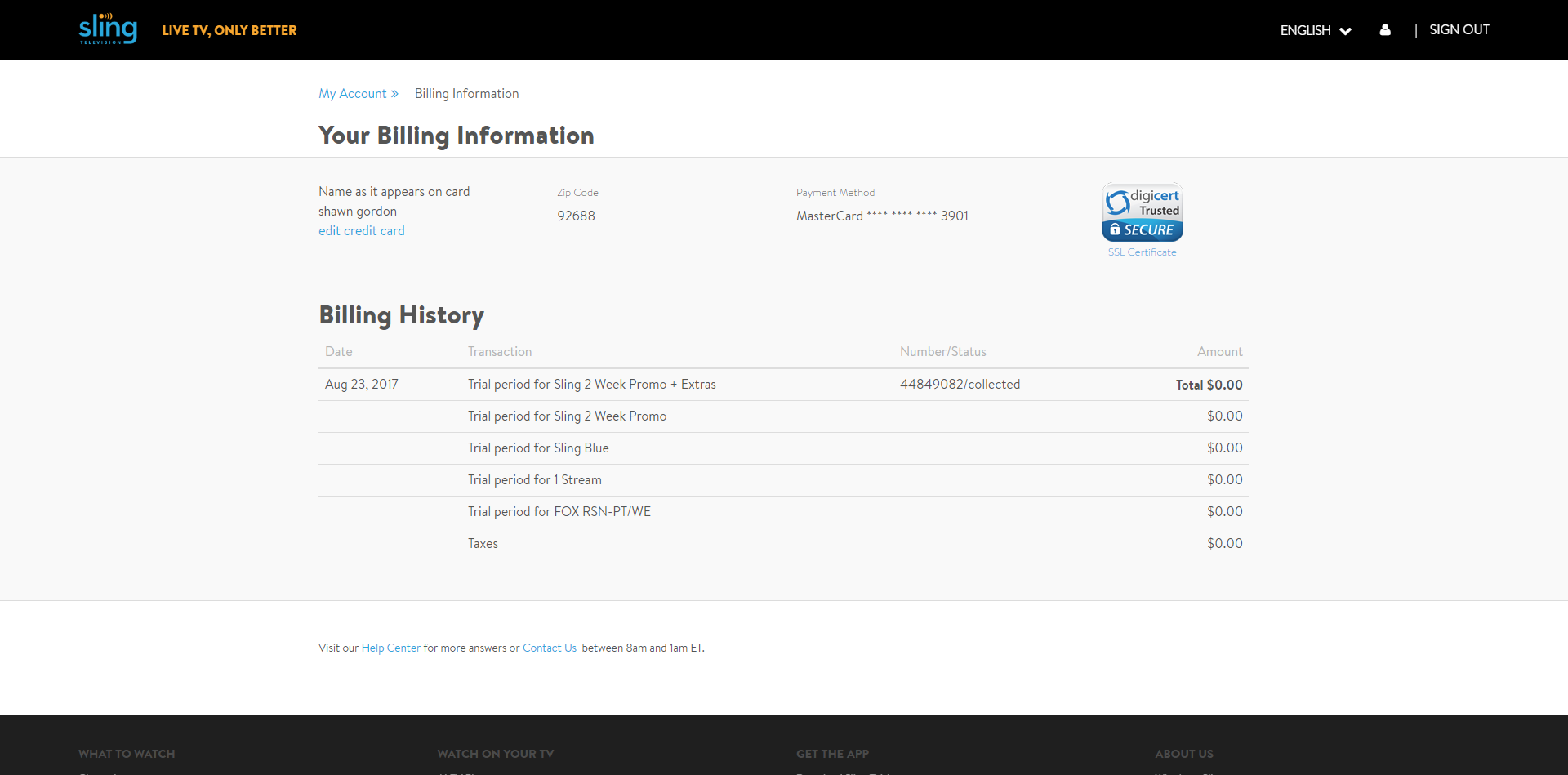Click 'Trial period for Sling 2 Week Promo + Extras'
The image size is (1568, 775).
591,385
